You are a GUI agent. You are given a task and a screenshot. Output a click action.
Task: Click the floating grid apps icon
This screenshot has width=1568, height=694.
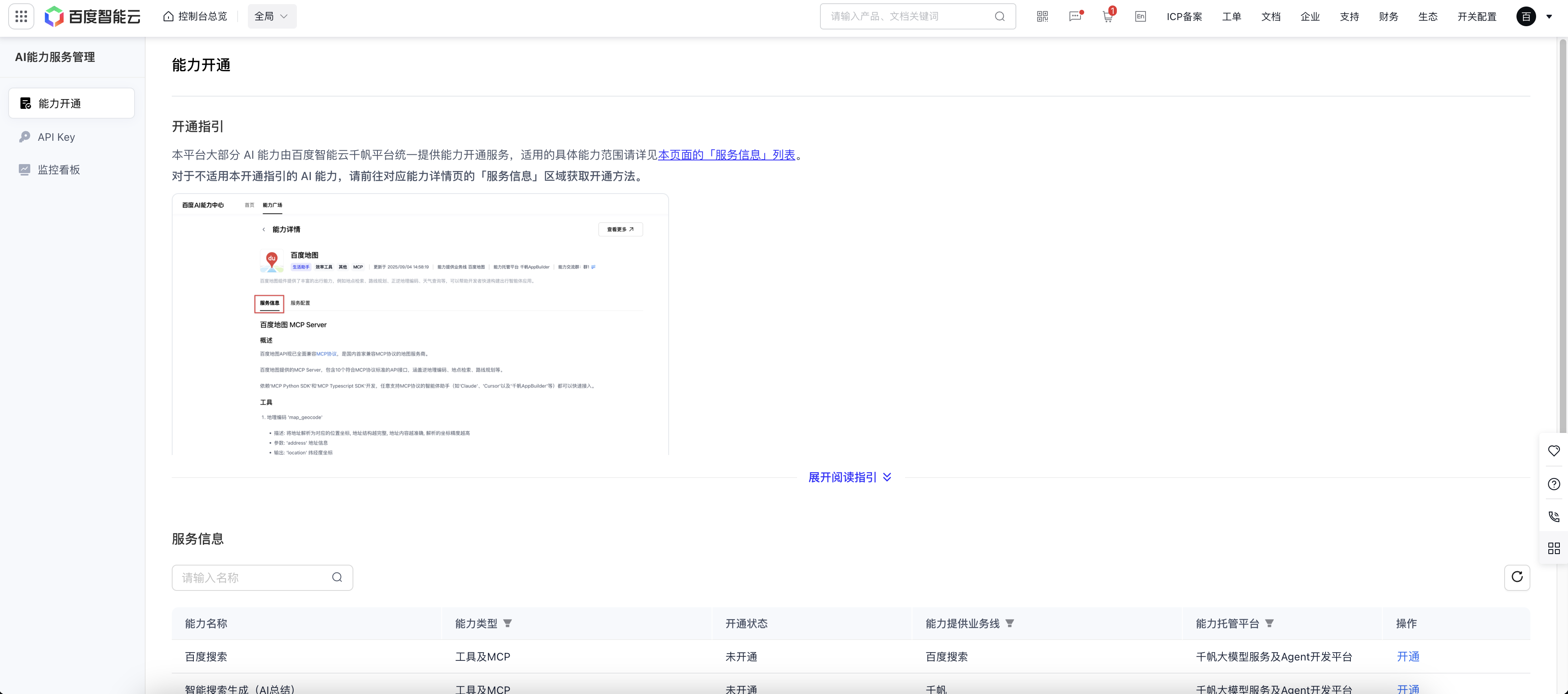point(1553,548)
